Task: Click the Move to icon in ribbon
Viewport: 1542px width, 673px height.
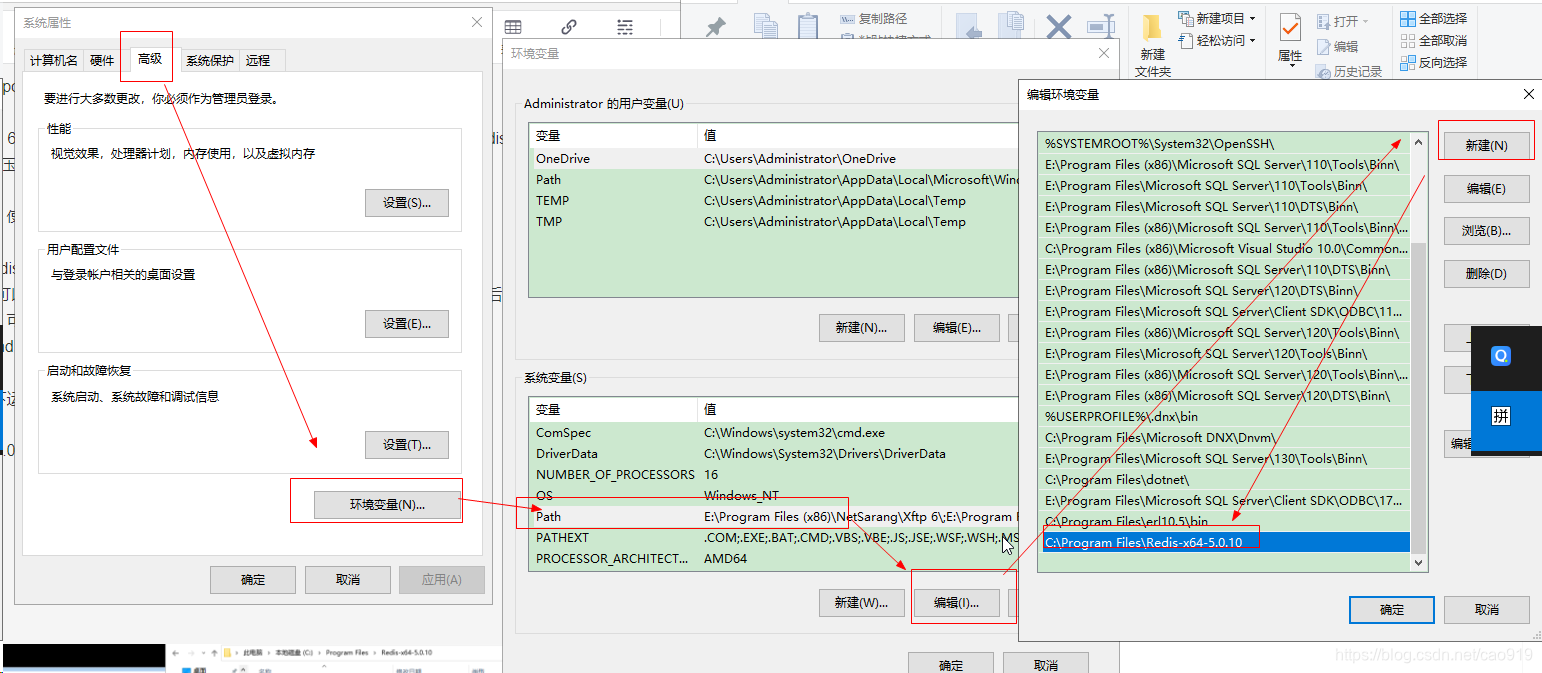Action: tap(967, 27)
